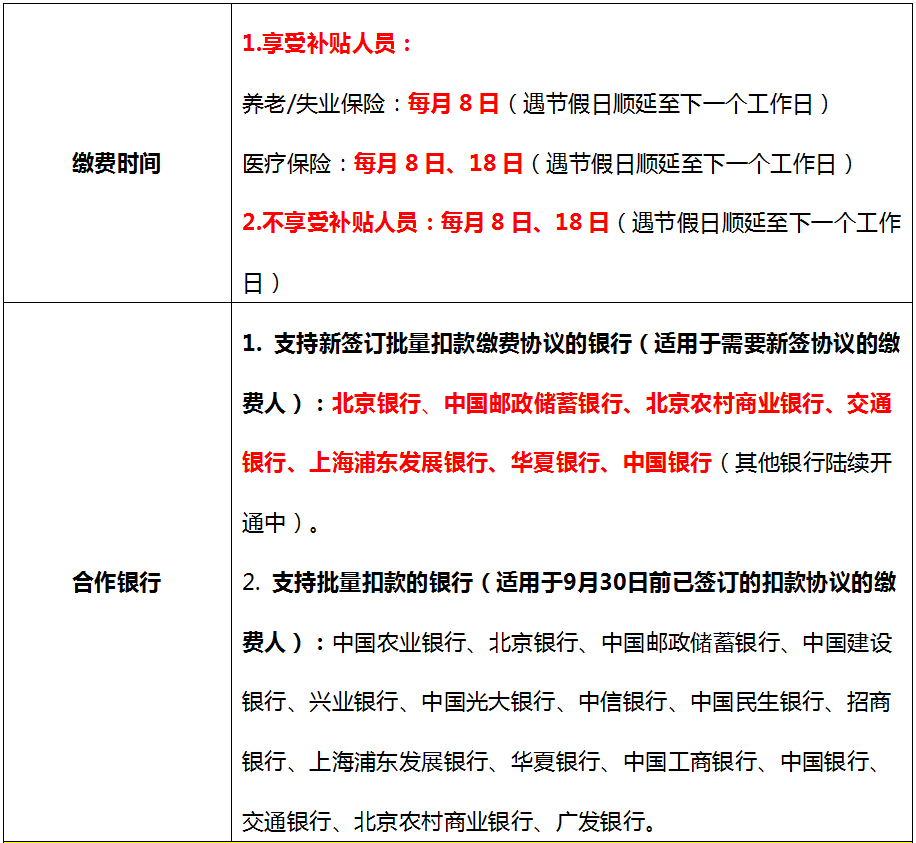Screen dimensions: 916x843
Task: Click the red text 2.不享受补贴人员
Action: tap(329, 223)
